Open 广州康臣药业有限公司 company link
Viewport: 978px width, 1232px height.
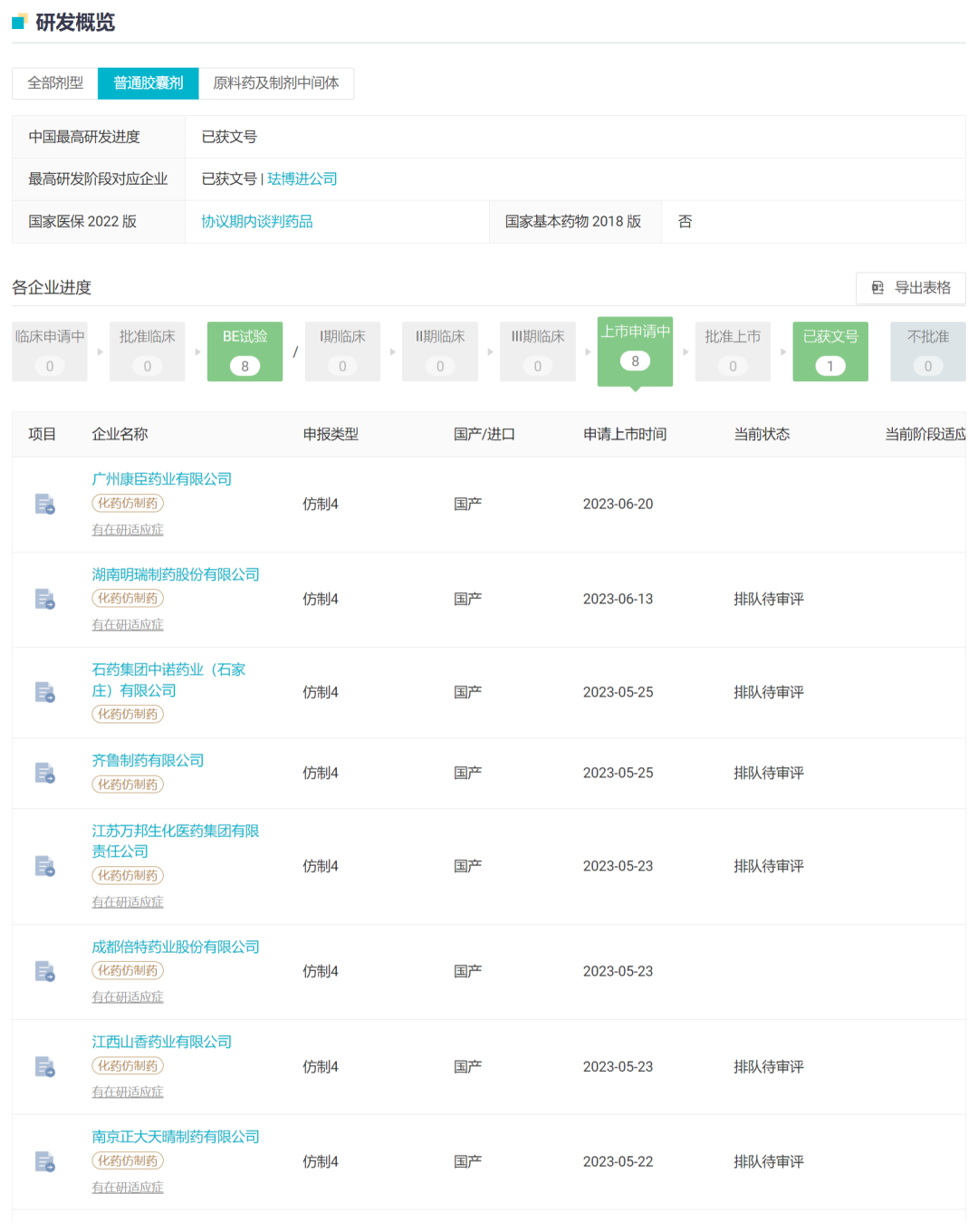pyautogui.click(x=162, y=478)
